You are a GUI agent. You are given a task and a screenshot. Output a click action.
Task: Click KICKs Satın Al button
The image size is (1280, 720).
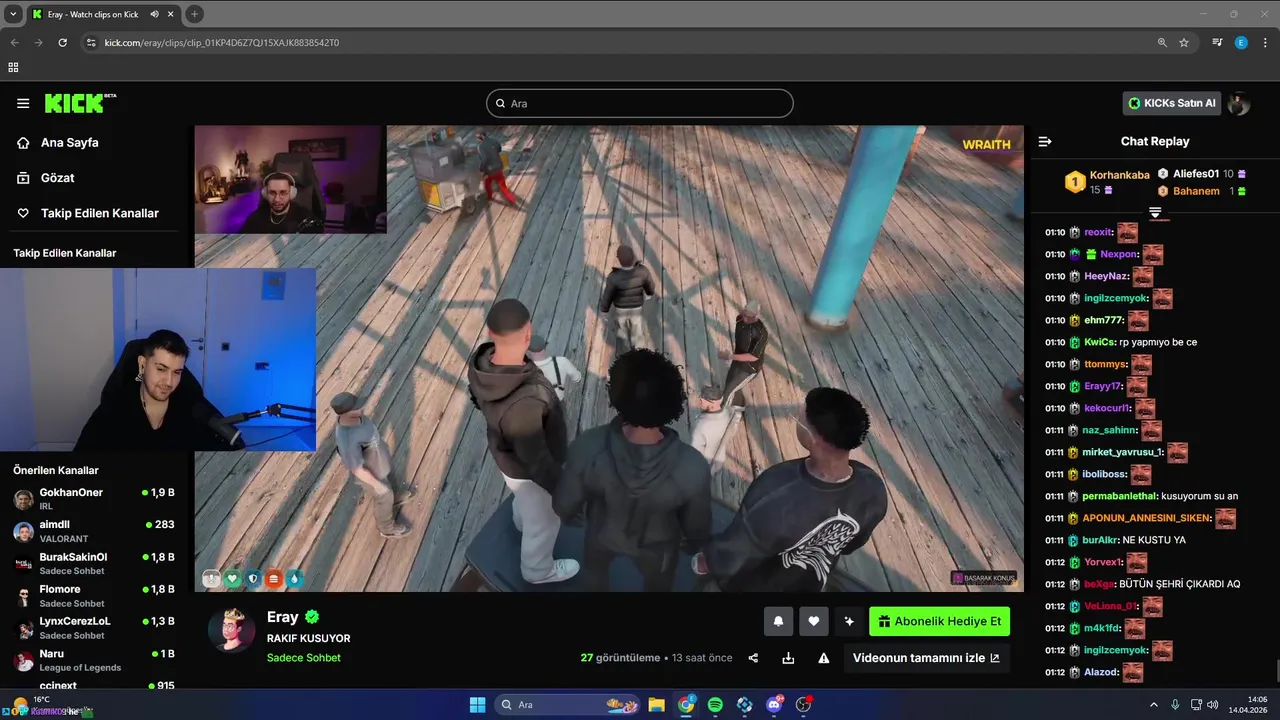coord(1172,103)
